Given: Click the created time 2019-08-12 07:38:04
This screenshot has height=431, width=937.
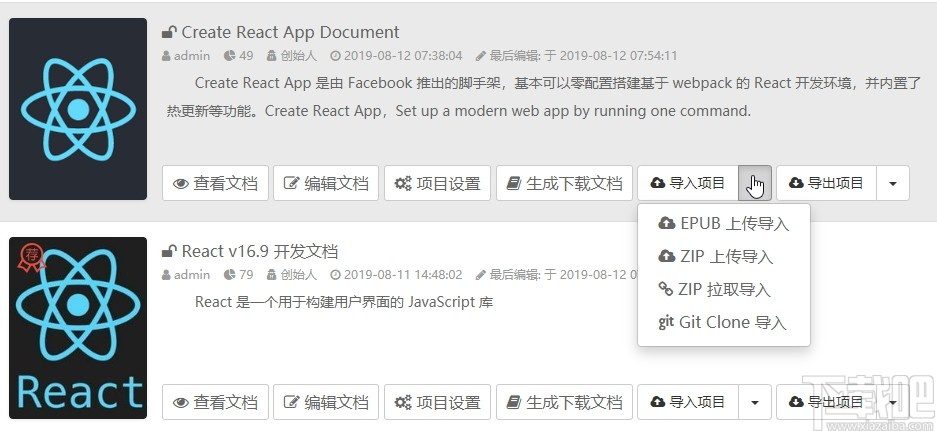Looking at the screenshot, I should pyautogui.click(x=396, y=56).
